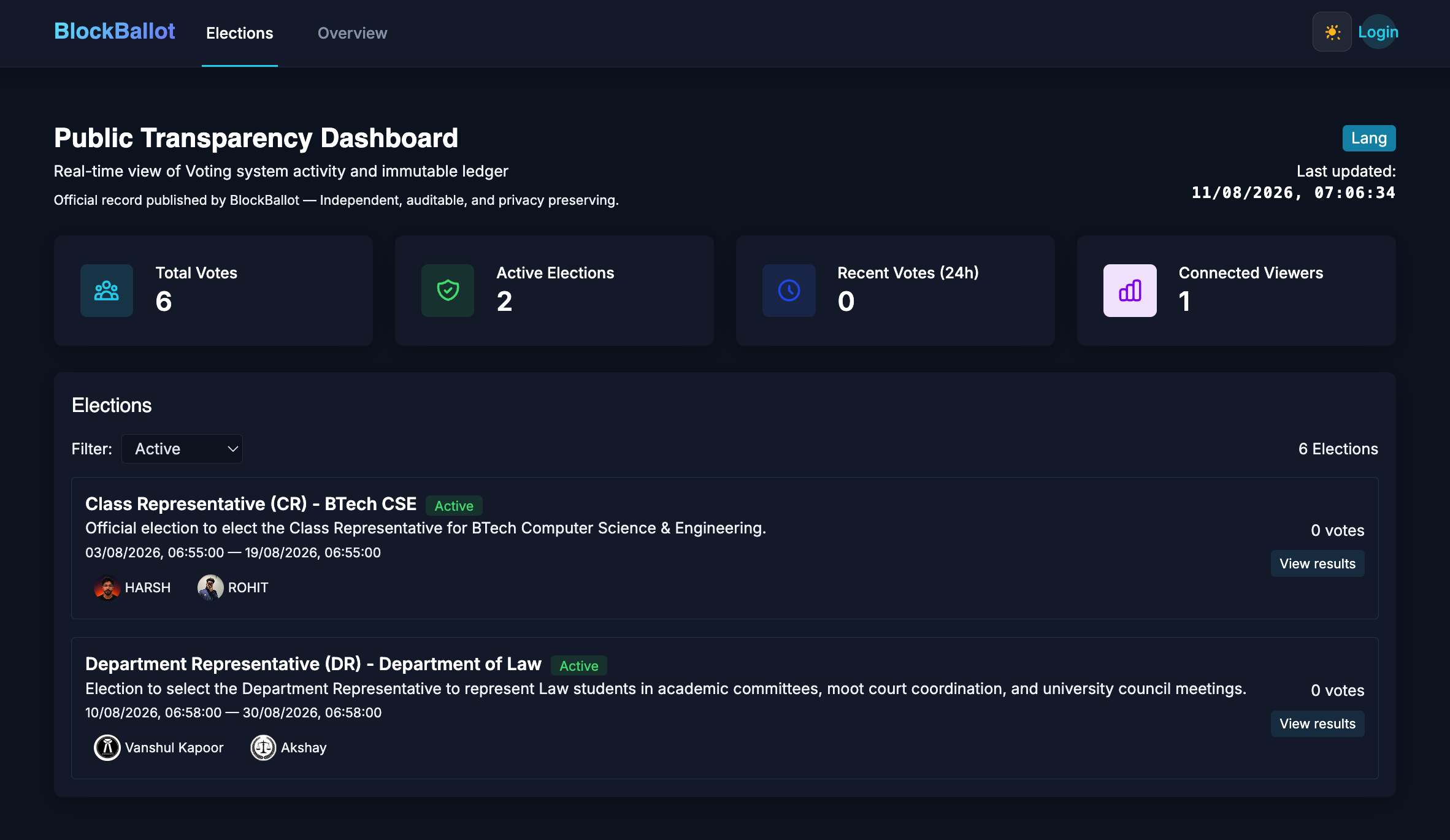Viewport: 1450px width, 840px height.
Task: Click HARSH candidate avatar
Action: tap(107, 587)
